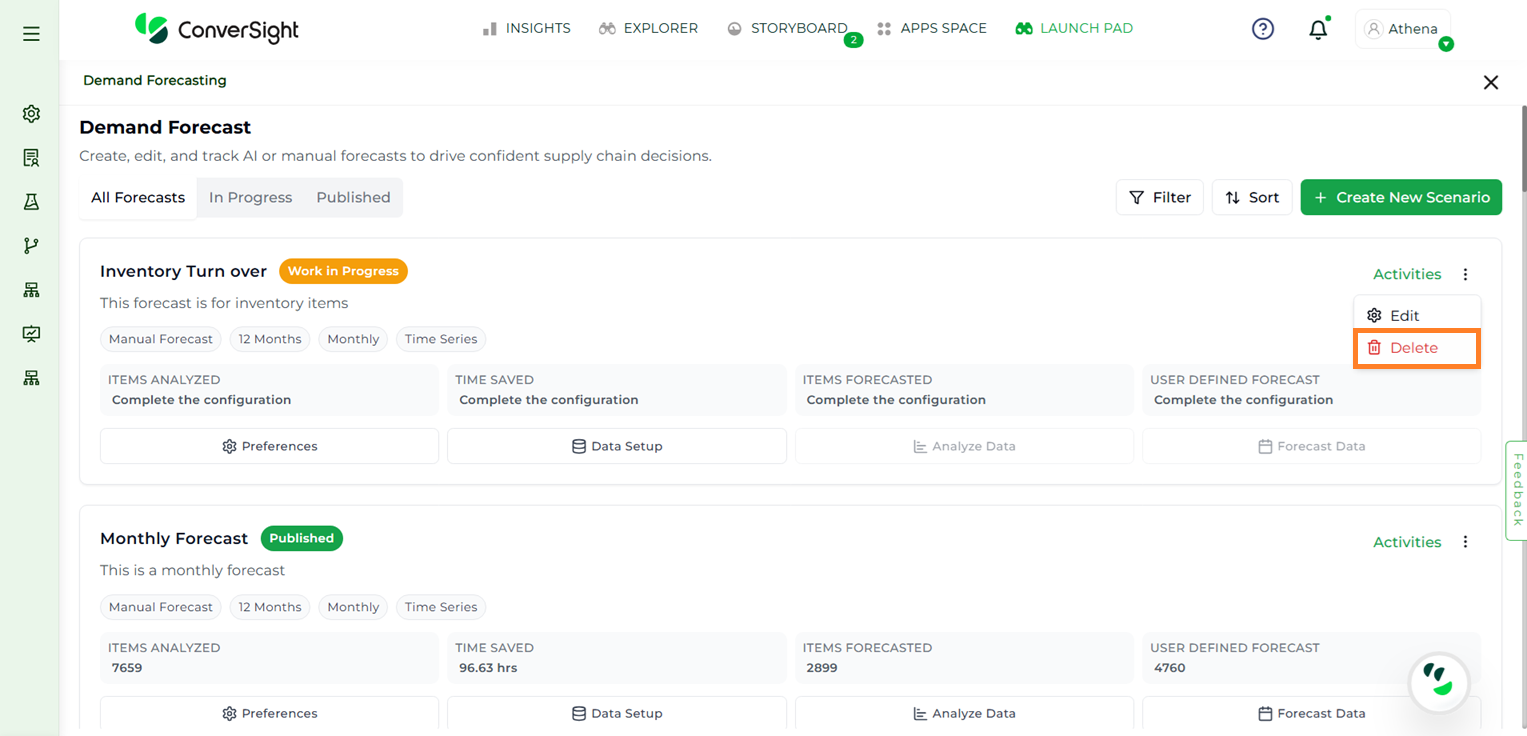Select Edit from the context menu
Viewport: 1527px width, 736px height.
pyautogui.click(x=1404, y=315)
